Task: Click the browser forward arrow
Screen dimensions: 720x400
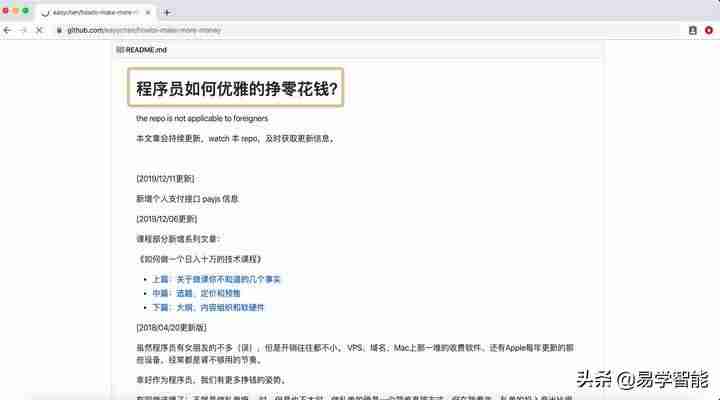Action: point(23,30)
